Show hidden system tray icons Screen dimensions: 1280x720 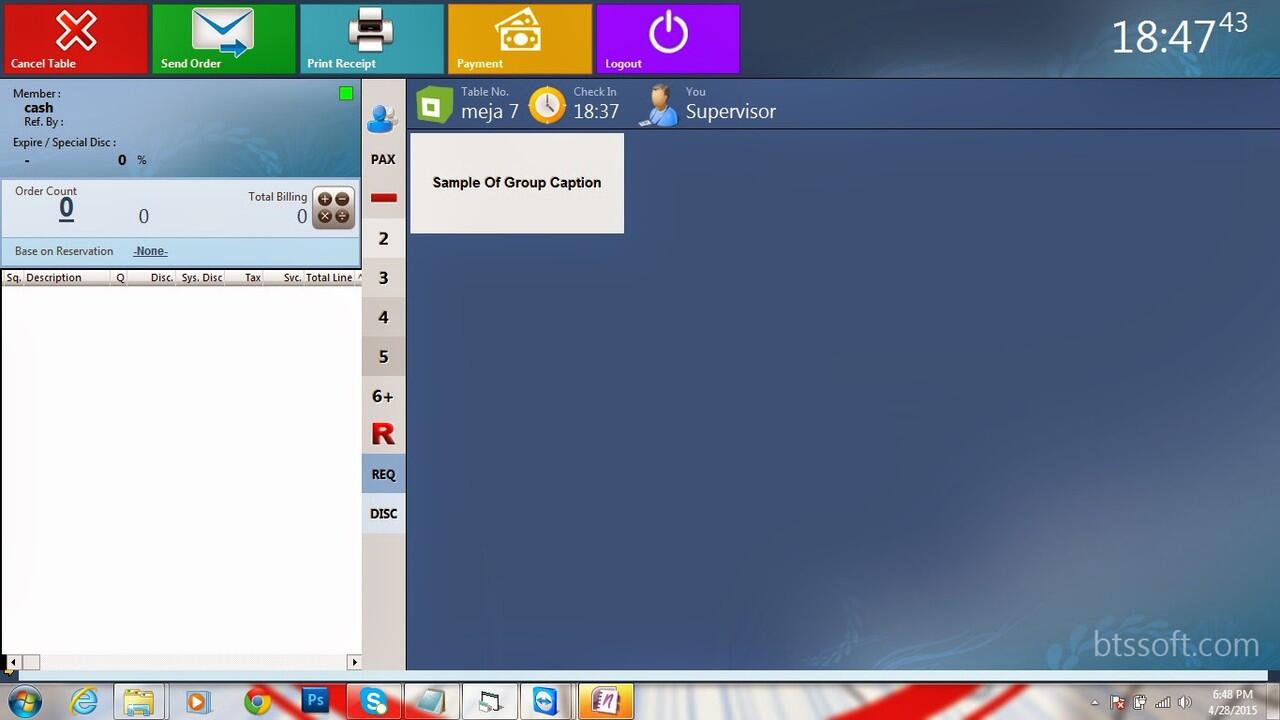pos(1094,702)
